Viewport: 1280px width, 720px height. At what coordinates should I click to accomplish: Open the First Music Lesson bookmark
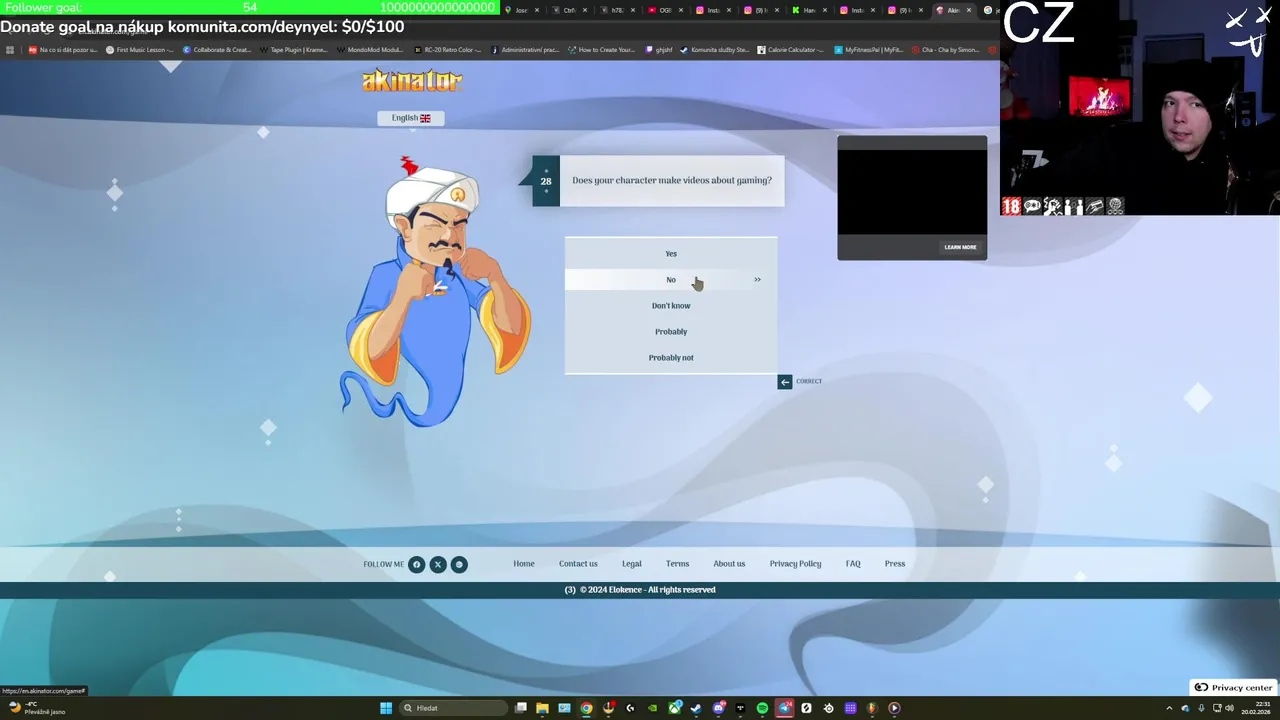point(141,49)
